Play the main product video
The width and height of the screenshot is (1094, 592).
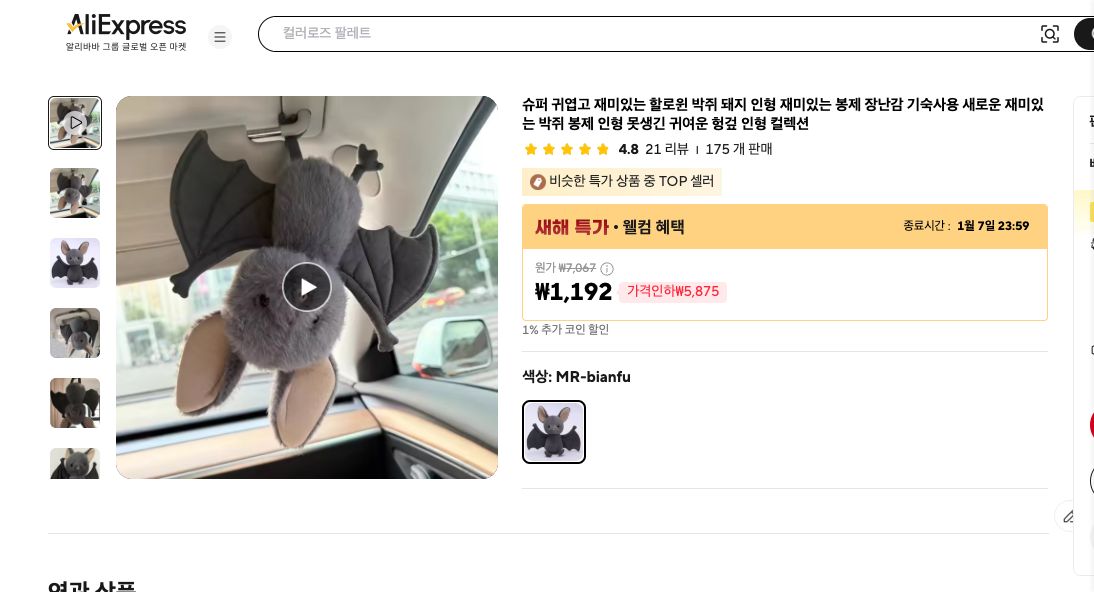[306, 287]
